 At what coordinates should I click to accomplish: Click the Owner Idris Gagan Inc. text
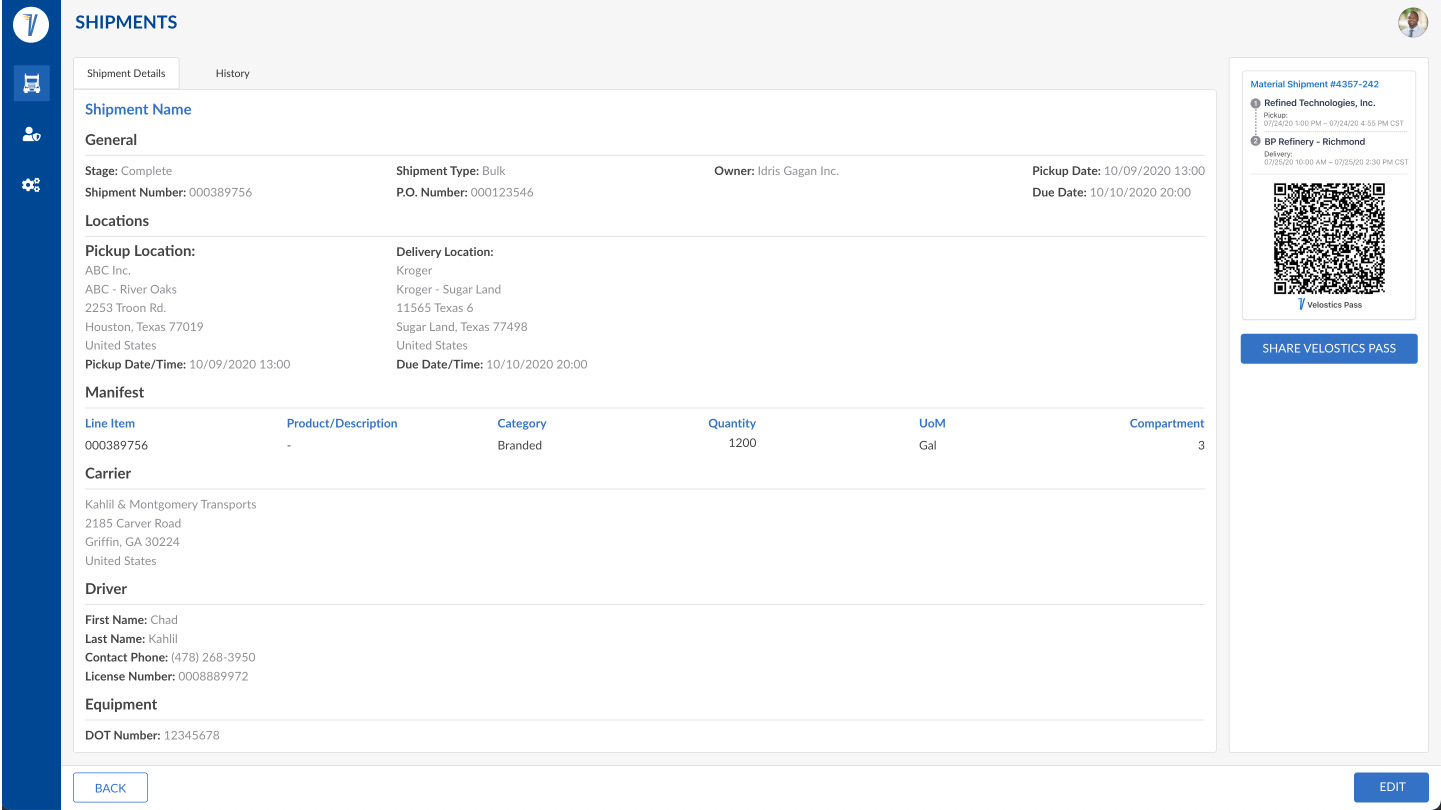(x=776, y=171)
